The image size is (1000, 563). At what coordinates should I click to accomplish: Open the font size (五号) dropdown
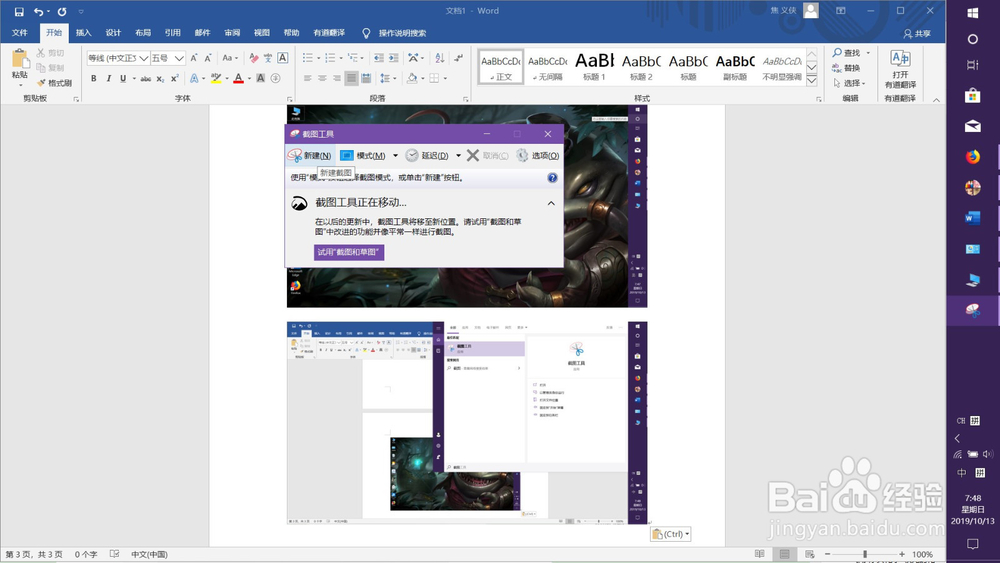(179, 58)
